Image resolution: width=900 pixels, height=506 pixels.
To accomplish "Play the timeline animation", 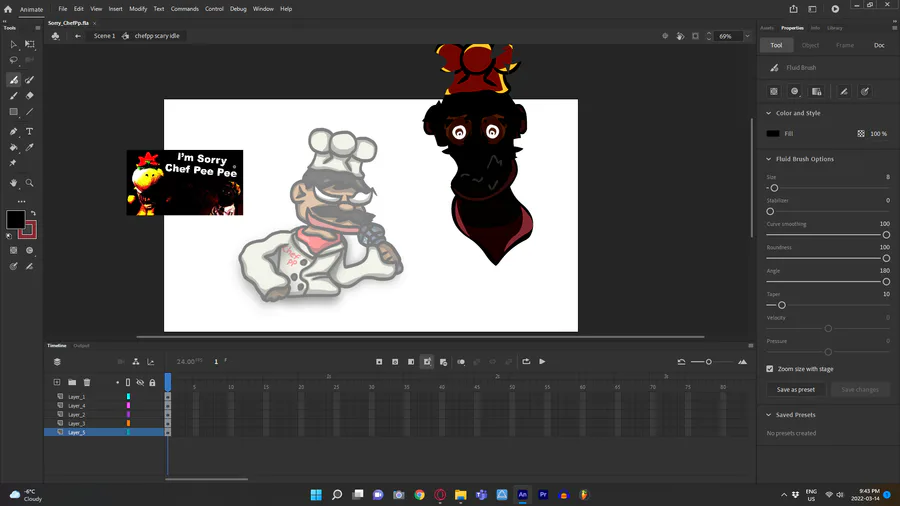I will pyautogui.click(x=542, y=361).
